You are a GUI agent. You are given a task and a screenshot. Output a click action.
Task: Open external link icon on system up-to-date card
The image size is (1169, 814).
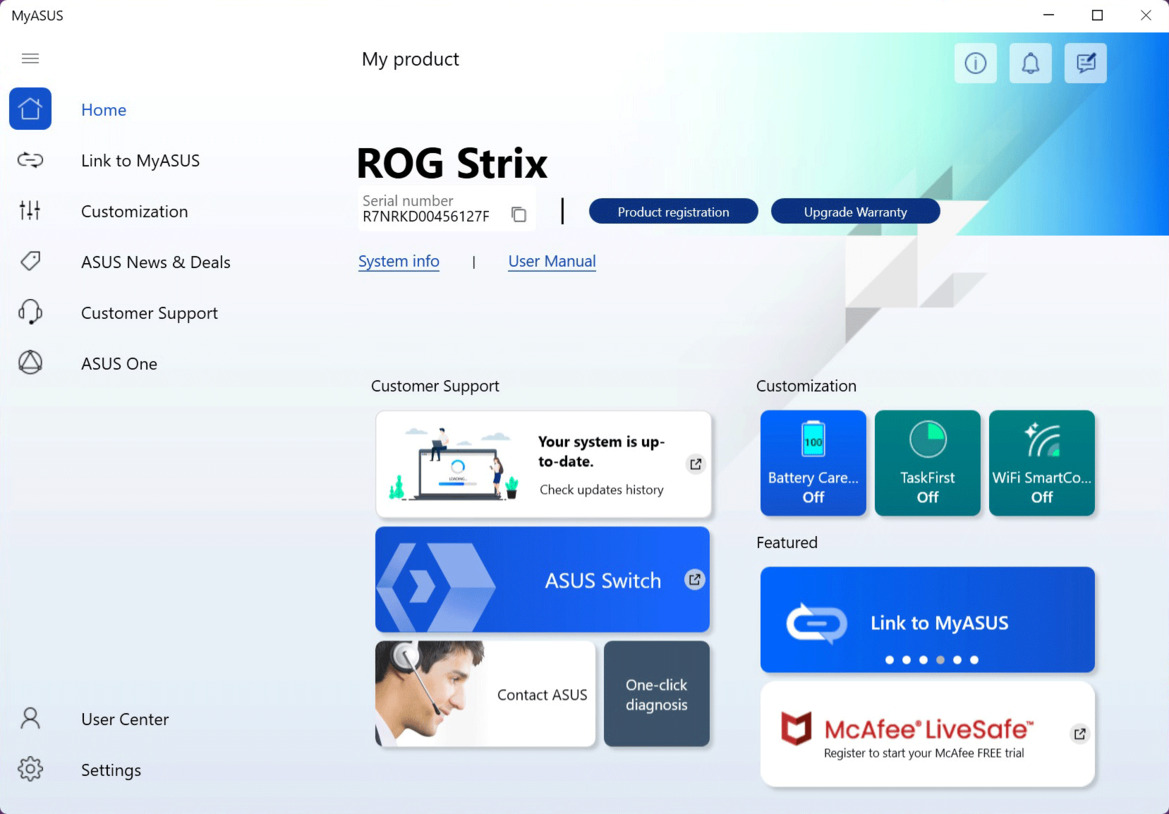(x=696, y=464)
